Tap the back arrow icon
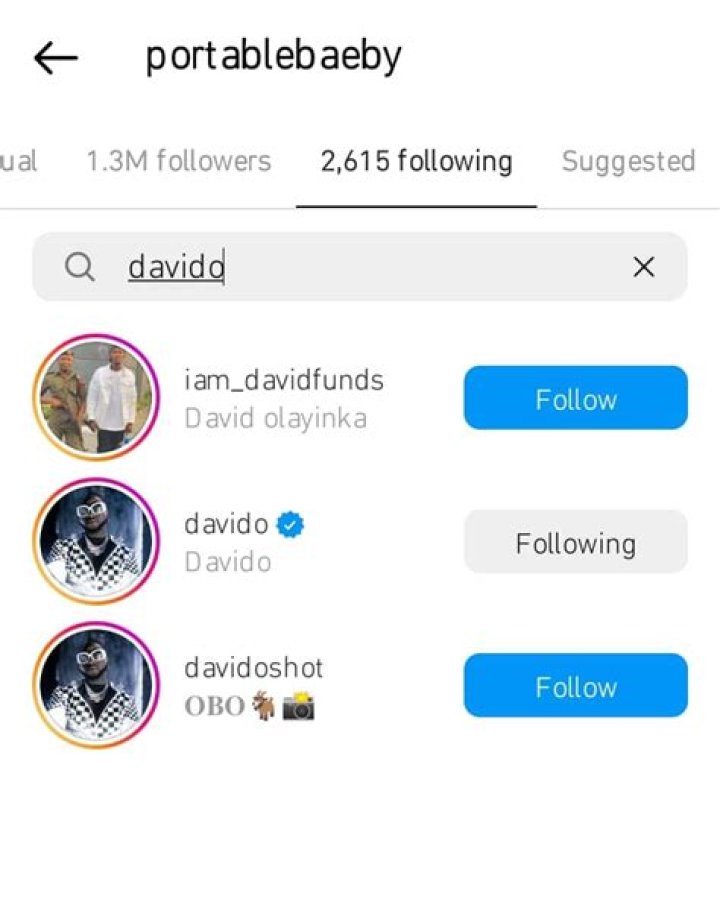Image resolution: width=720 pixels, height=902 pixels. (56, 58)
